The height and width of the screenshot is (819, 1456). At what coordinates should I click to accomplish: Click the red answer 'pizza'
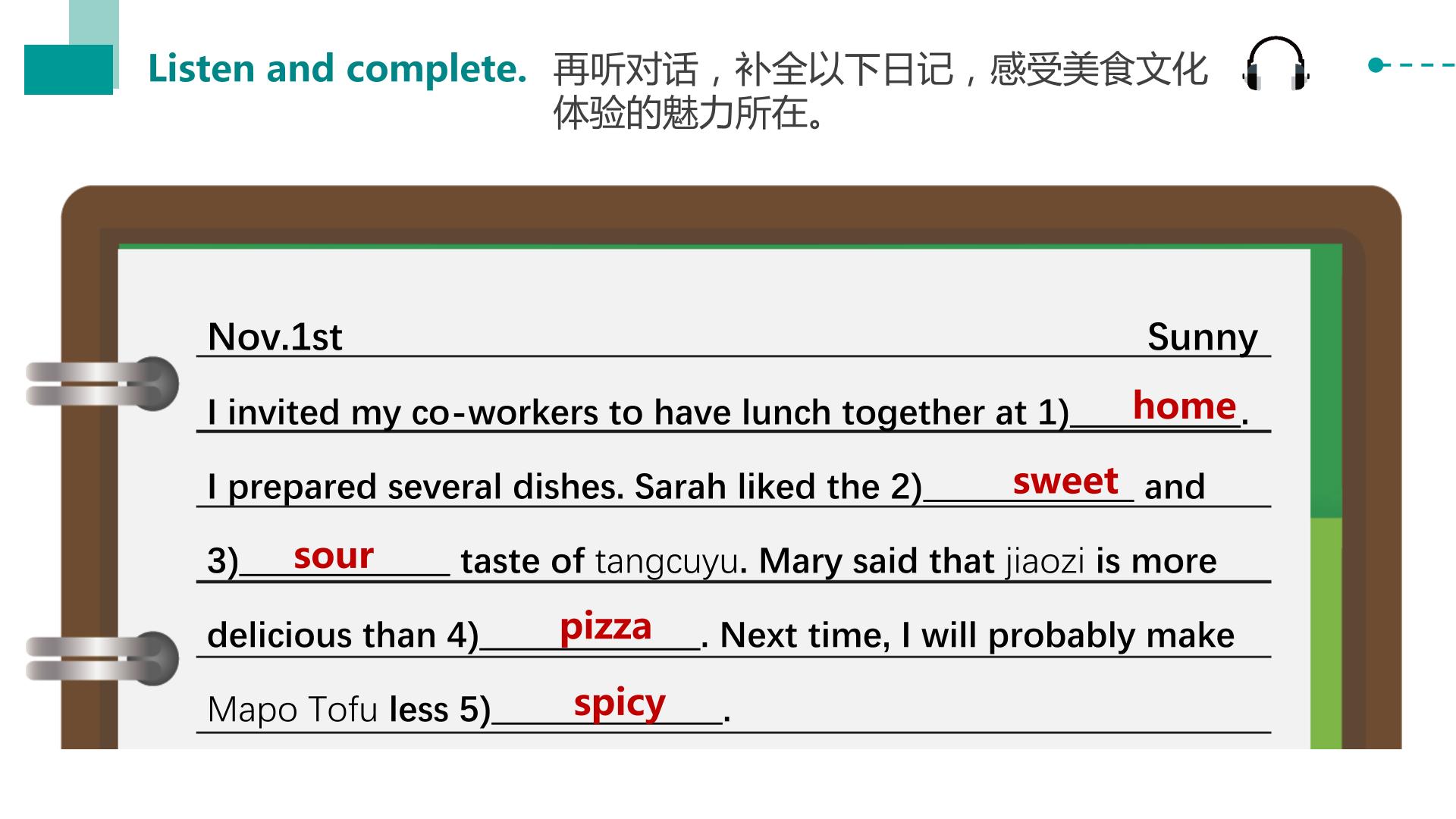(x=605, y=628)
